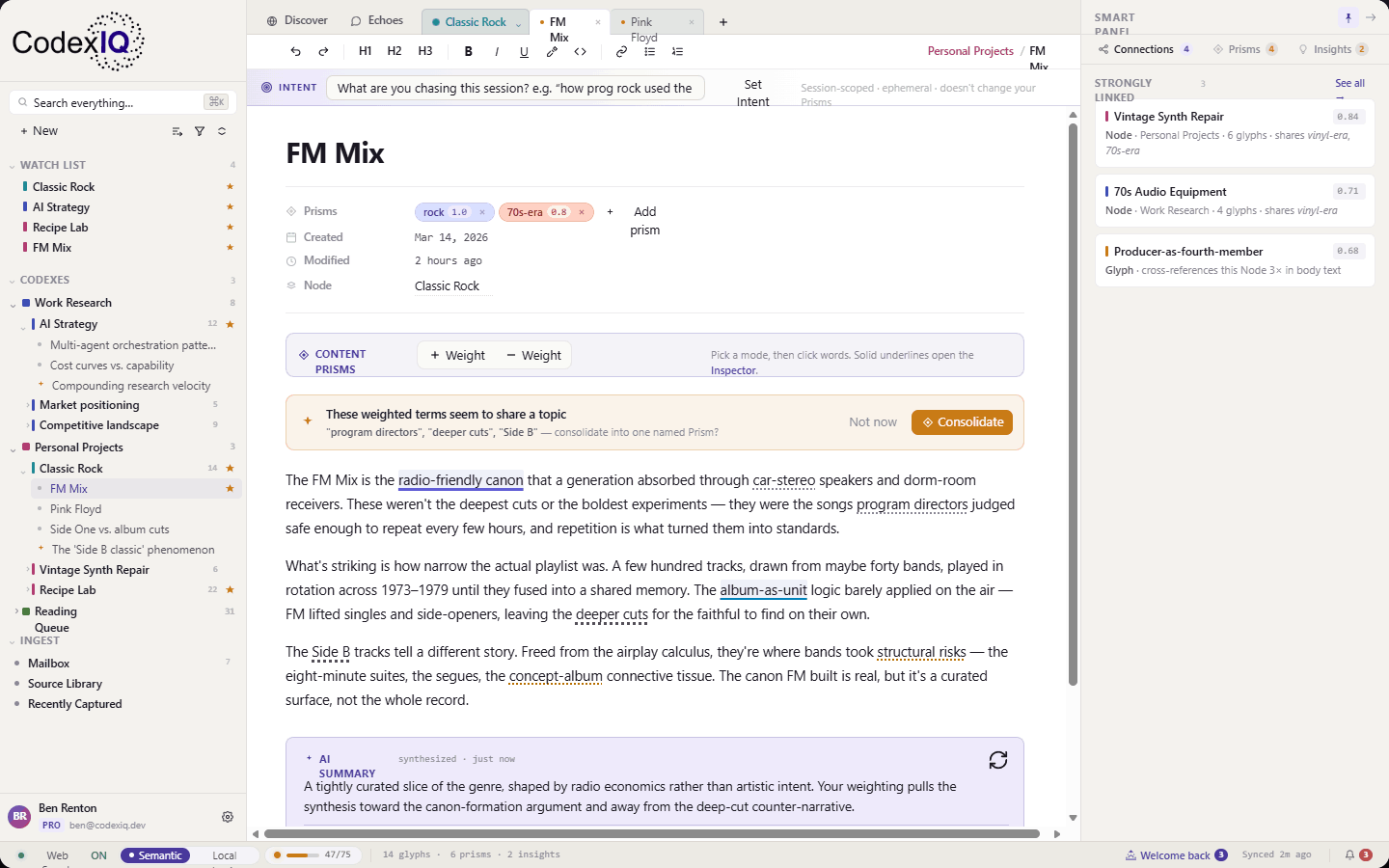Redo the last undone edit

(x=324, y=51)
